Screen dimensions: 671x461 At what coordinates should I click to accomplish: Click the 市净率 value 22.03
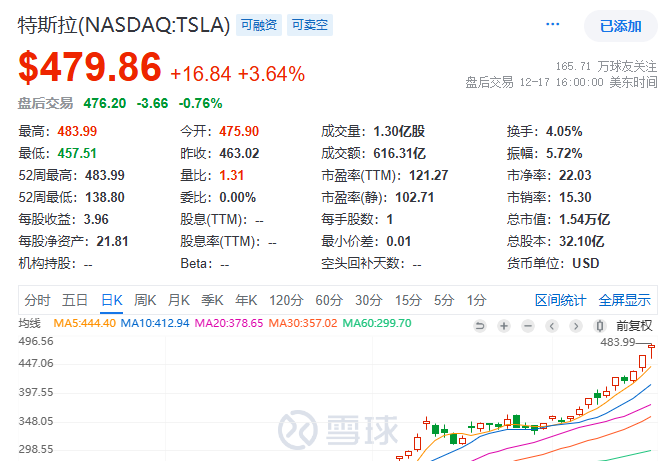(x=575, y=175)
